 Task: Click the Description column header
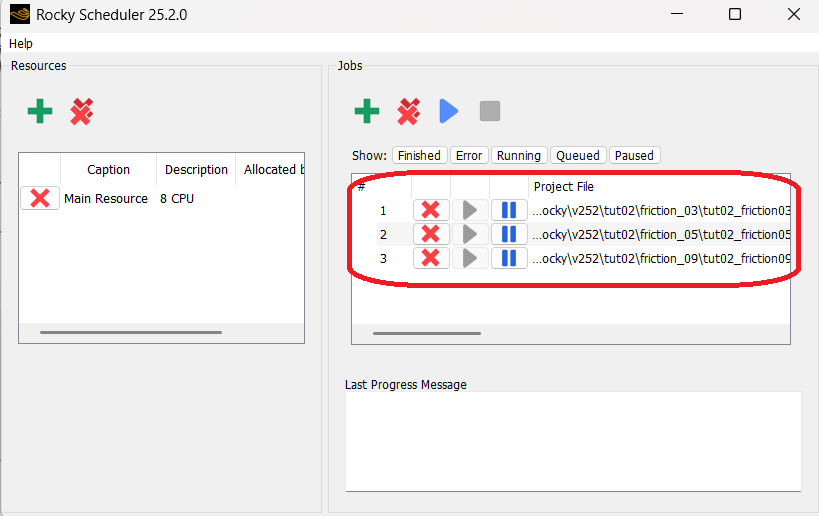point(196,170)
